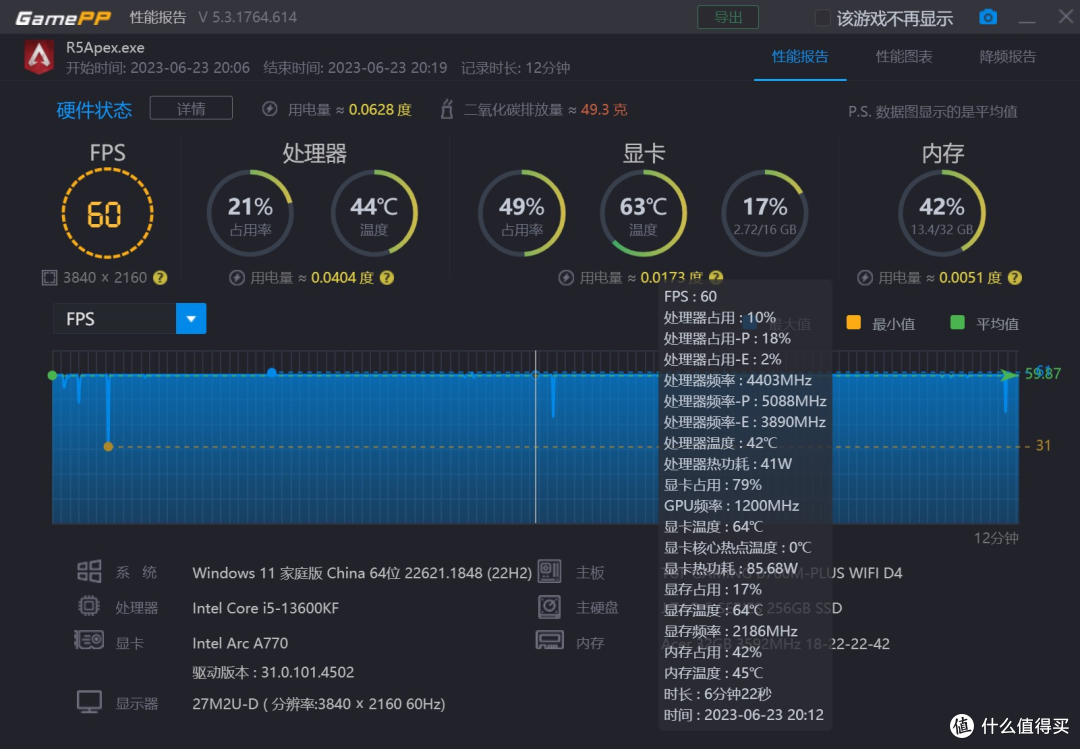Click the FPS 60 gauge

pos(107,214)
